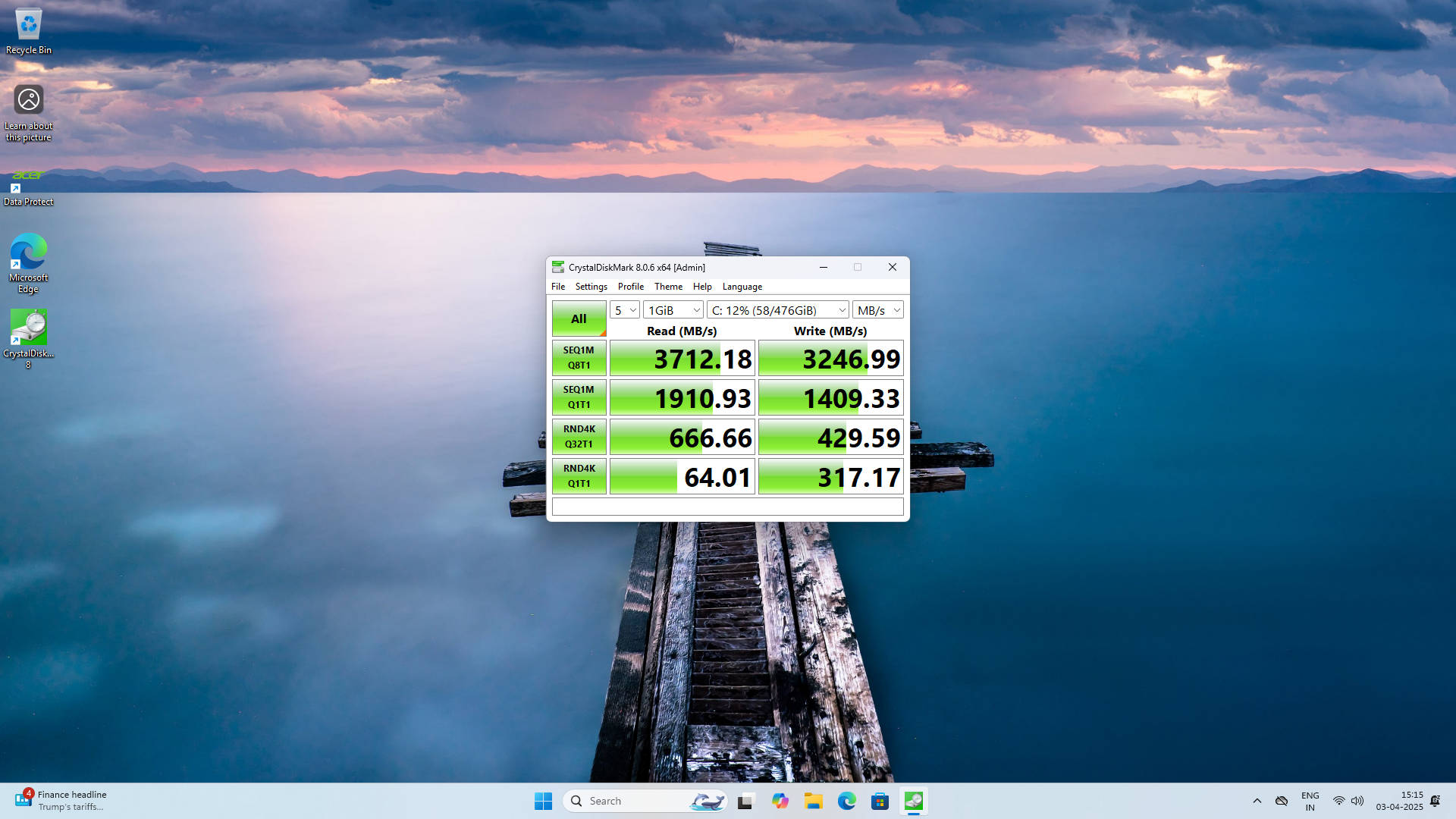Launch Acer Data Protect shortcut
The height and width of the screenshot is (819, 1456).
pos(29,187)
